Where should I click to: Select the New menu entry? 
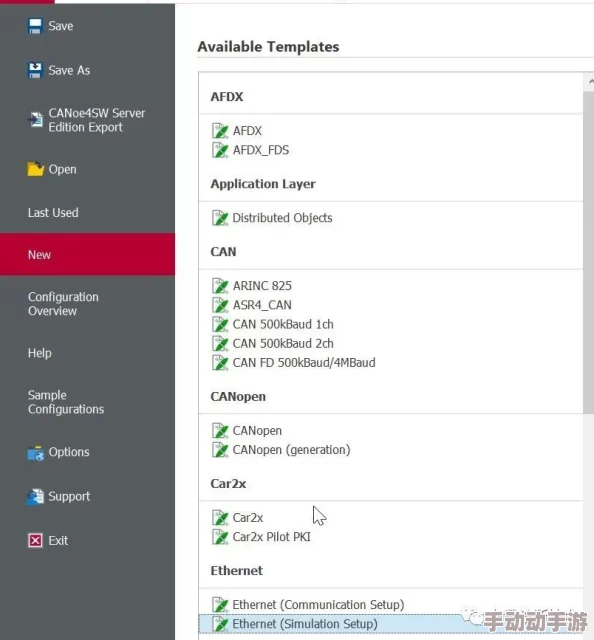87,254
